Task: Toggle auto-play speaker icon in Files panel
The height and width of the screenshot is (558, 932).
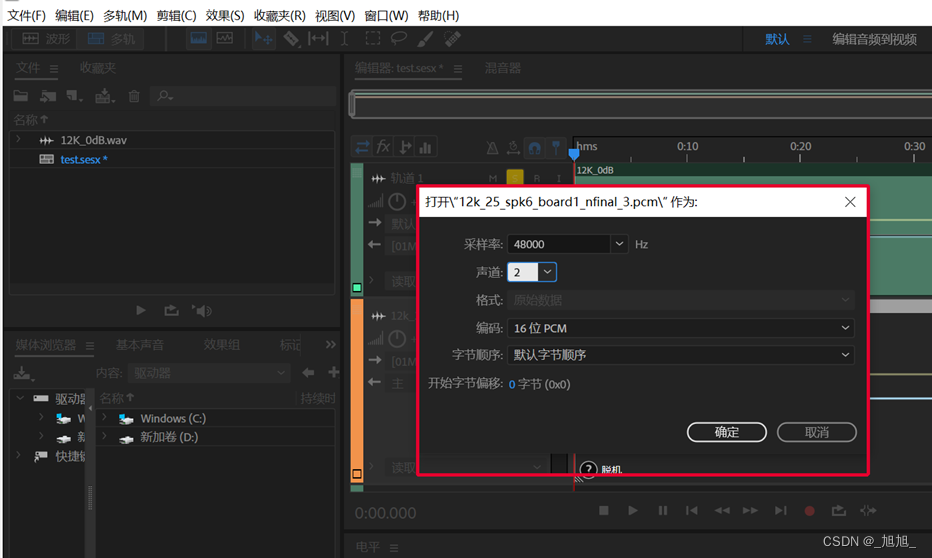Action: click(x=201, y=310)
